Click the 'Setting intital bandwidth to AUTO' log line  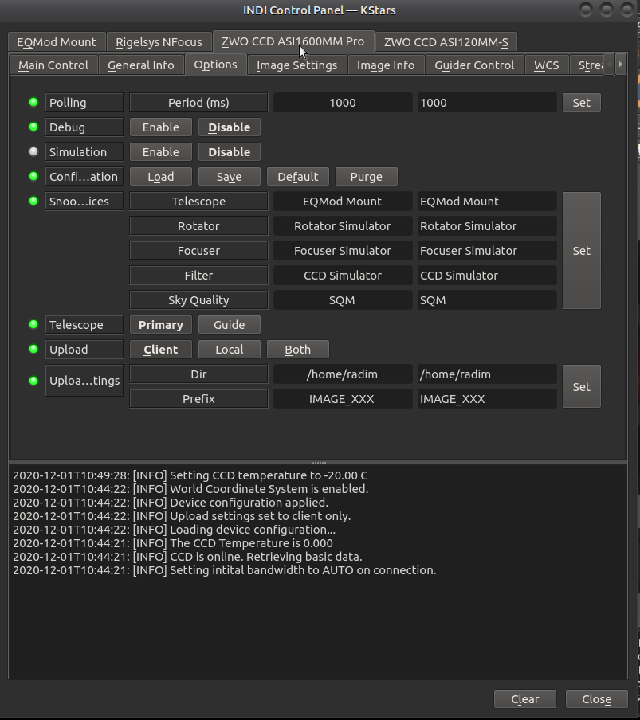(225, 570)
